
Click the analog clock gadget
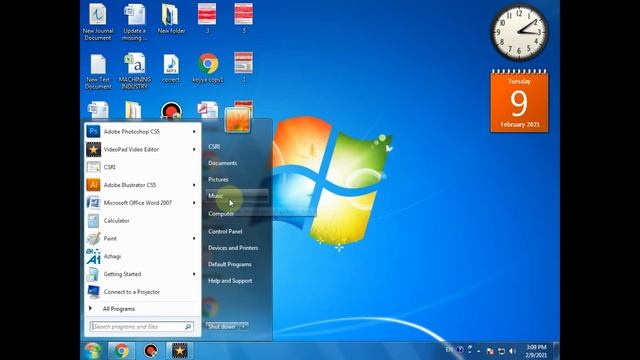click(x=519, y=32)
